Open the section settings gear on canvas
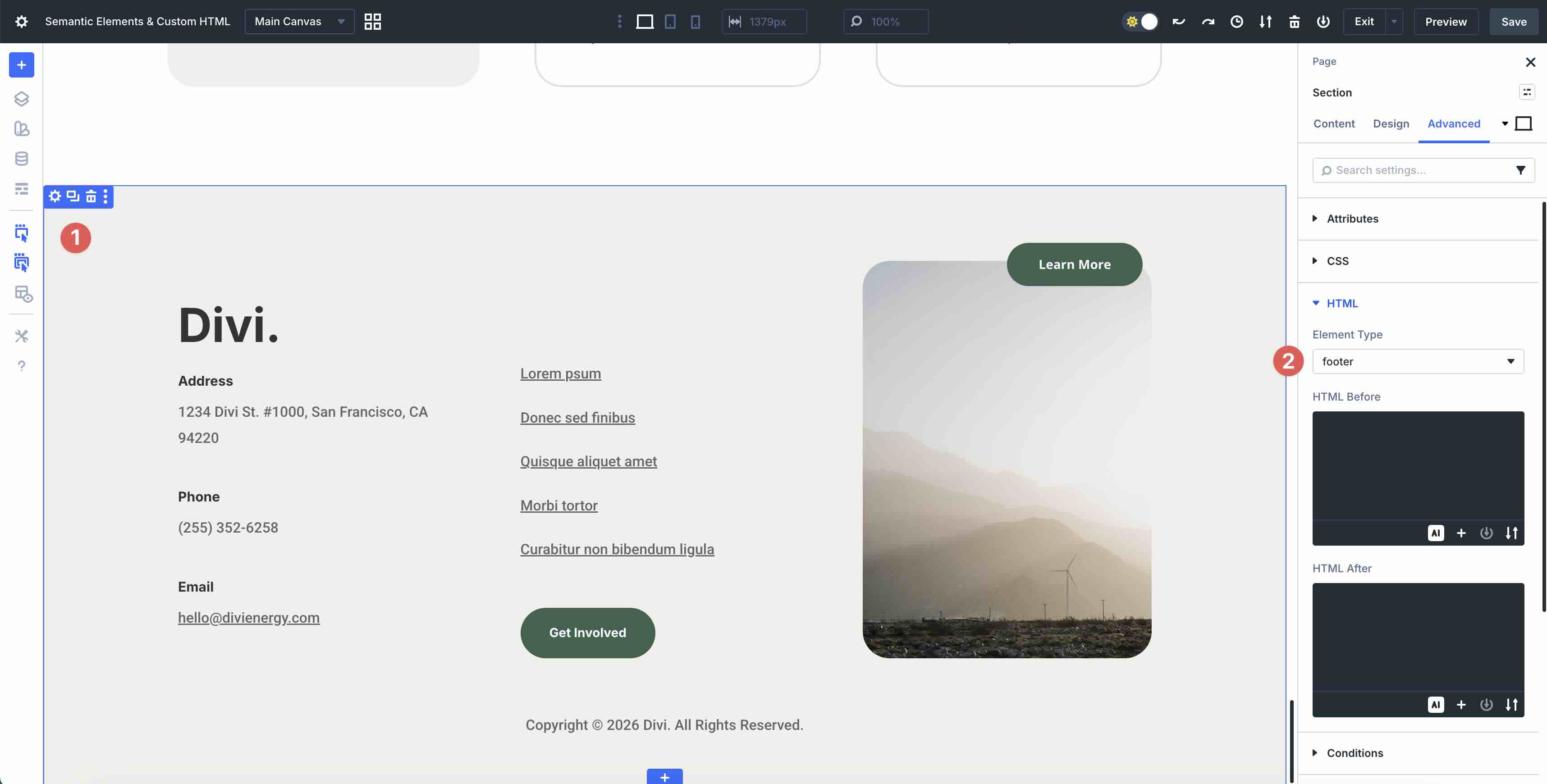This screenshot has height=784, width=1547. pyautogui.click(x=54, y=196)
